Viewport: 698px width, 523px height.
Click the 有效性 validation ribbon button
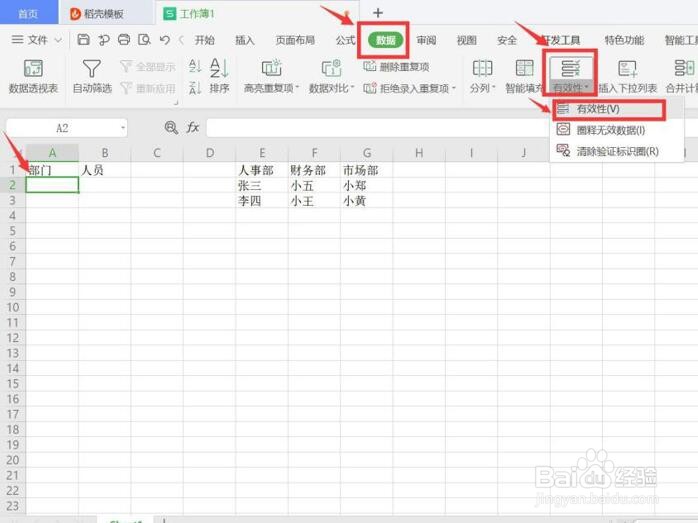(571, 76)
